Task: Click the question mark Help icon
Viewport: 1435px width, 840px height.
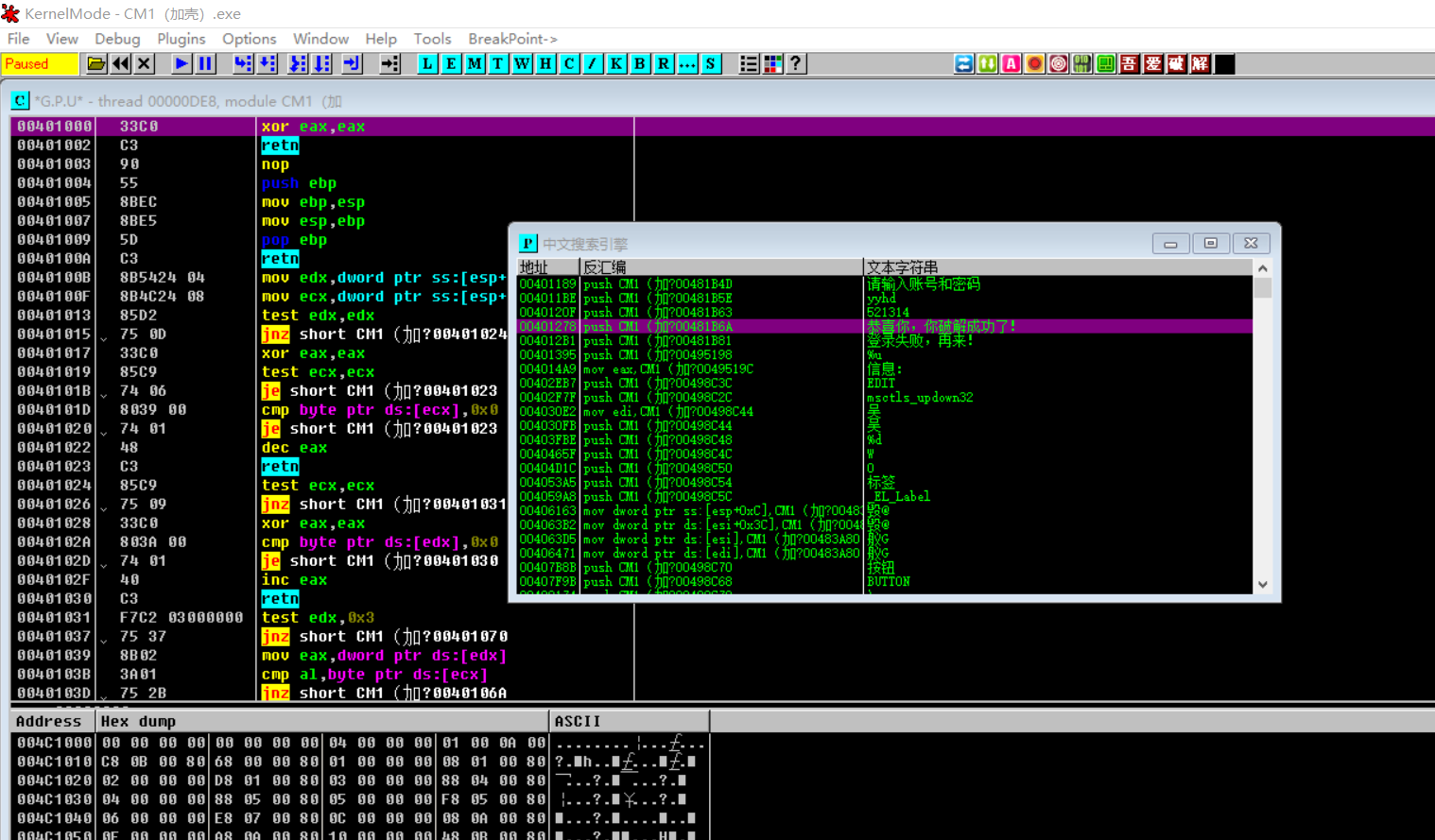Action: (x=796, y=63)
